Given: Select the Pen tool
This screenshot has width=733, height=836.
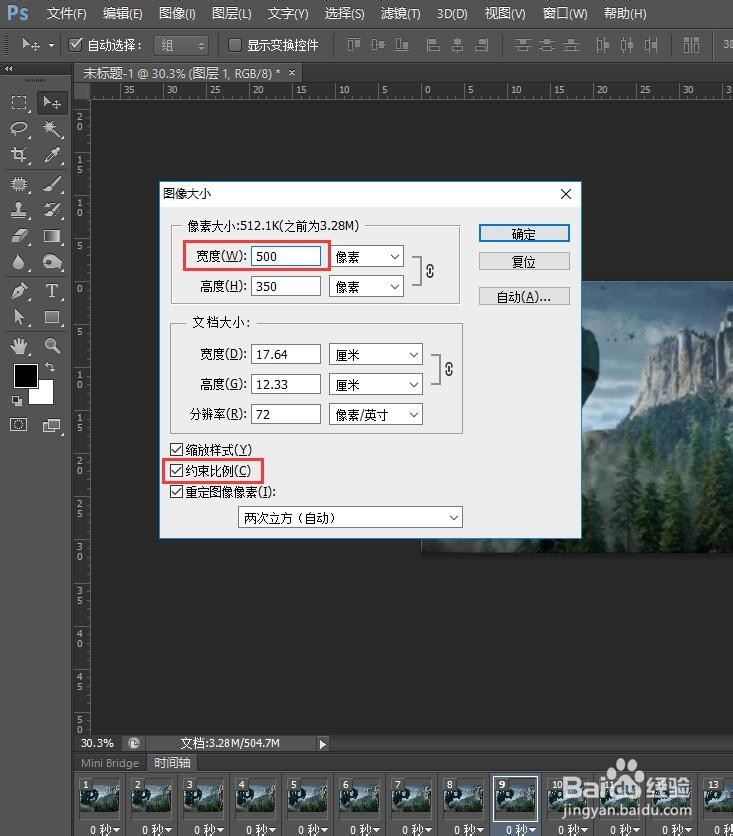Looking at the screenshot, I should click(19, 291).
